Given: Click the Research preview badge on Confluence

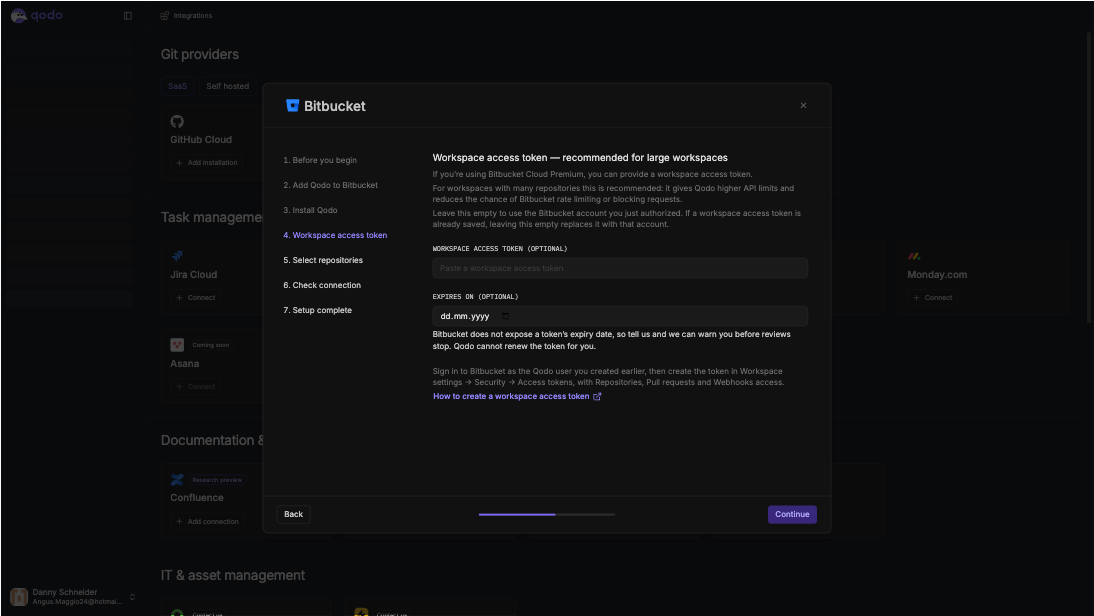Looking at the screenshot, I should click(x=217, y=480).
